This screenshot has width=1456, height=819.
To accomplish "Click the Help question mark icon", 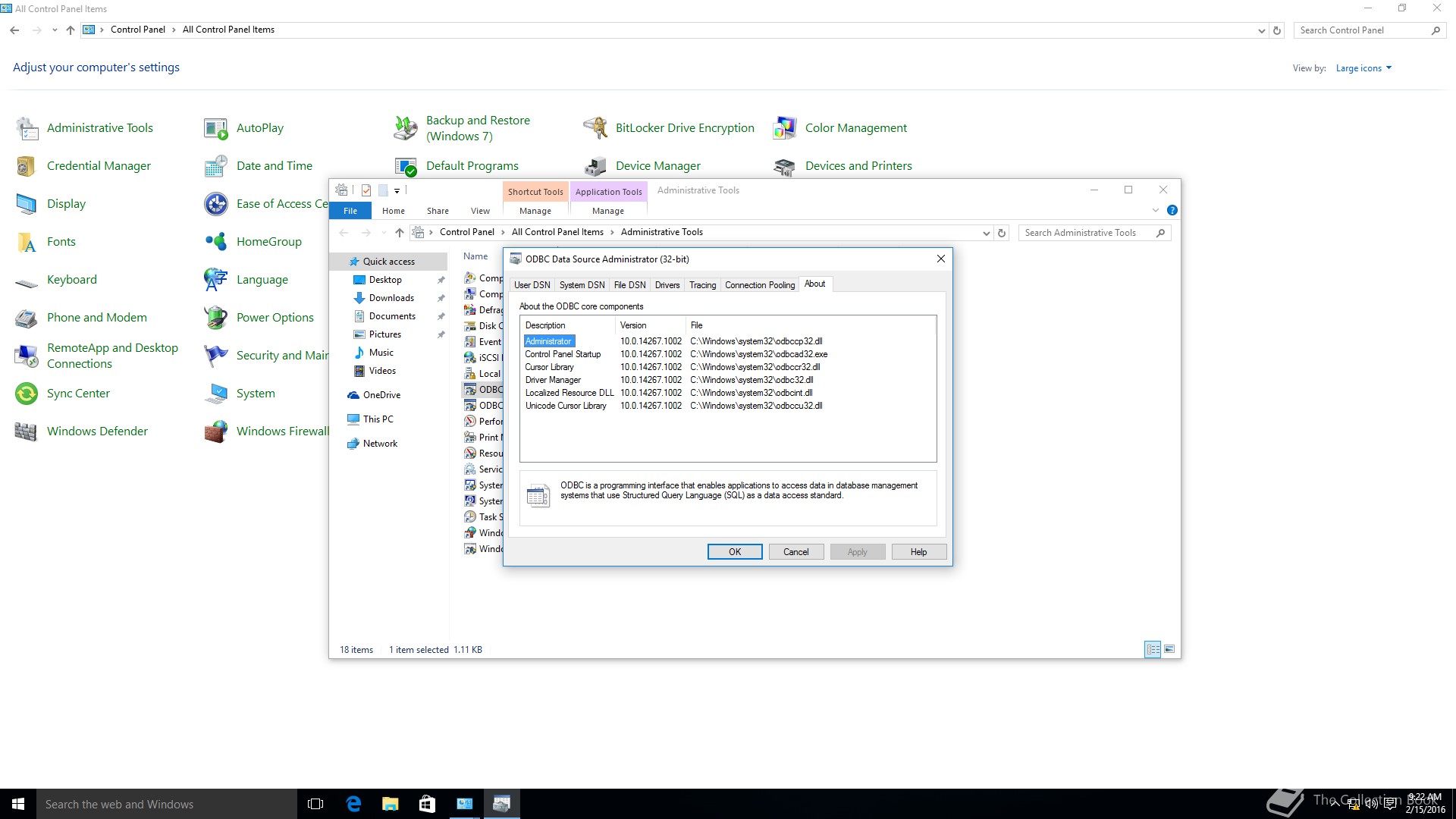I will (x=1172, y=211).
